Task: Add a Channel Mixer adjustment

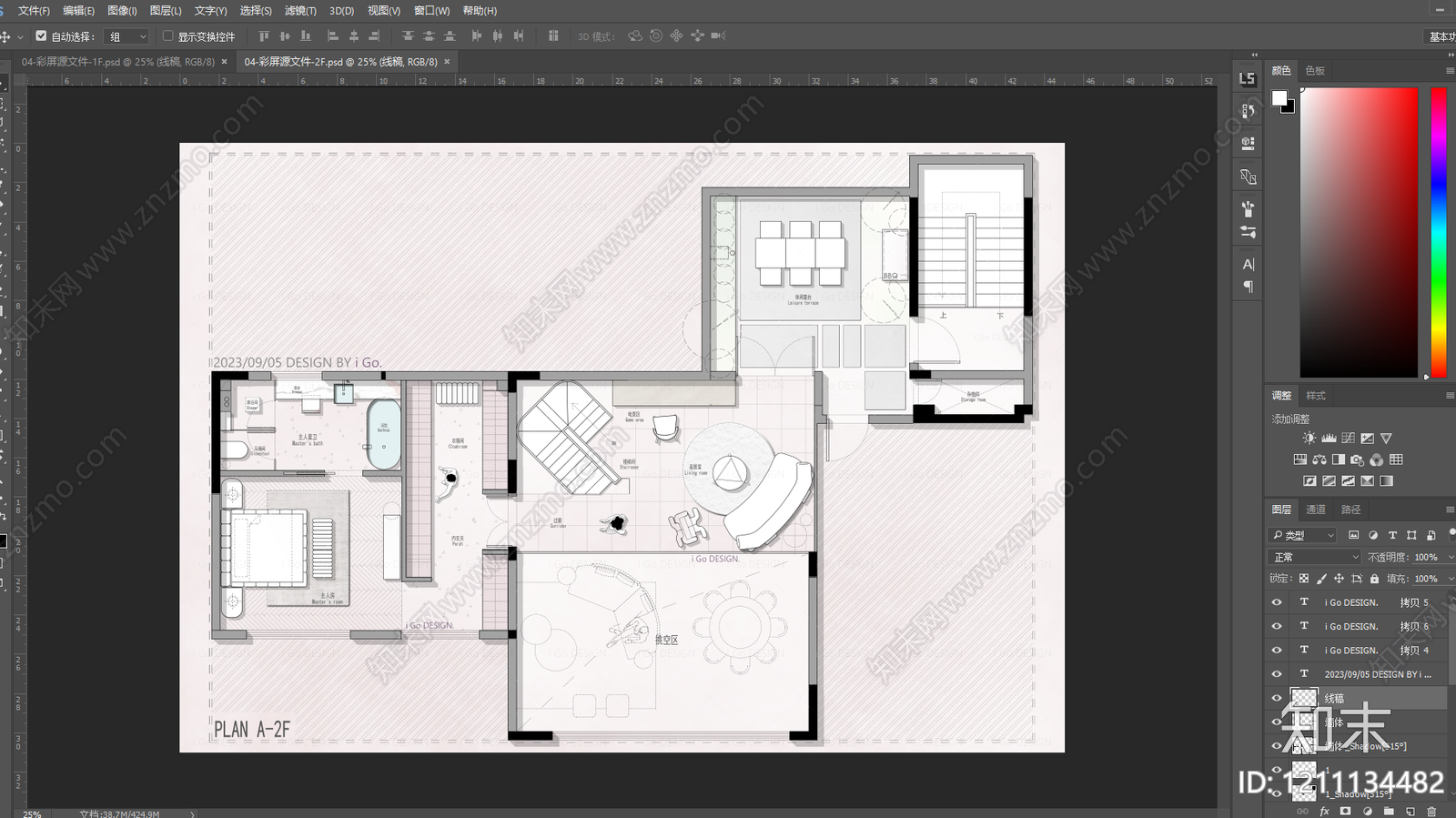Action: pyautogui.click(x=1376, y=459)
